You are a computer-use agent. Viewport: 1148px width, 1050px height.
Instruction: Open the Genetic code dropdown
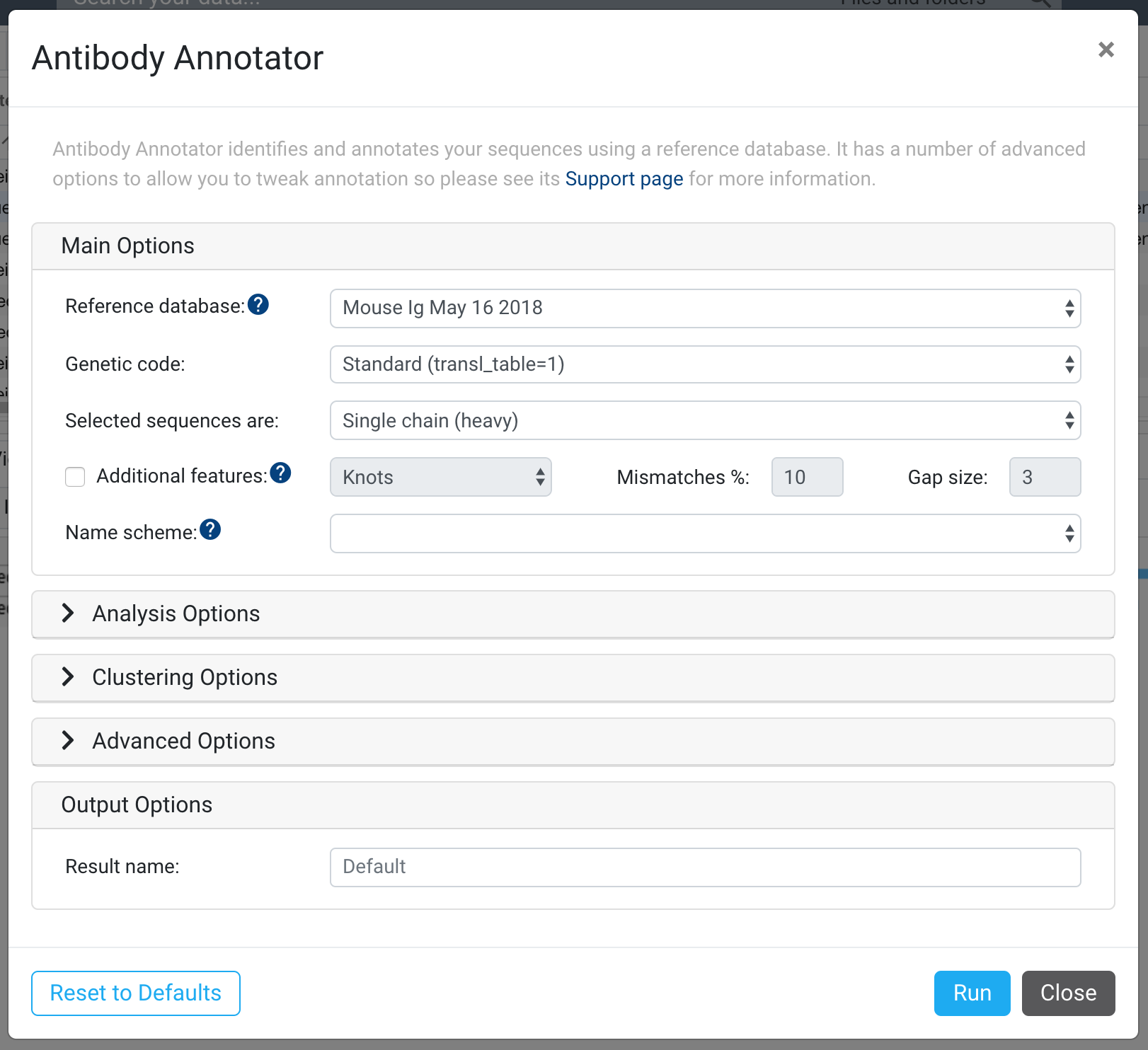(705, 364)
